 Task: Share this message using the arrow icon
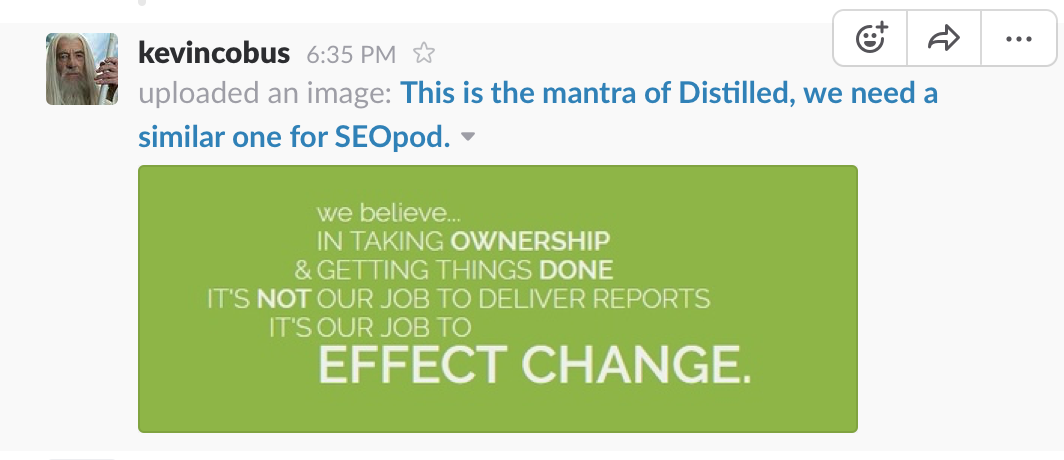point(943,39)
